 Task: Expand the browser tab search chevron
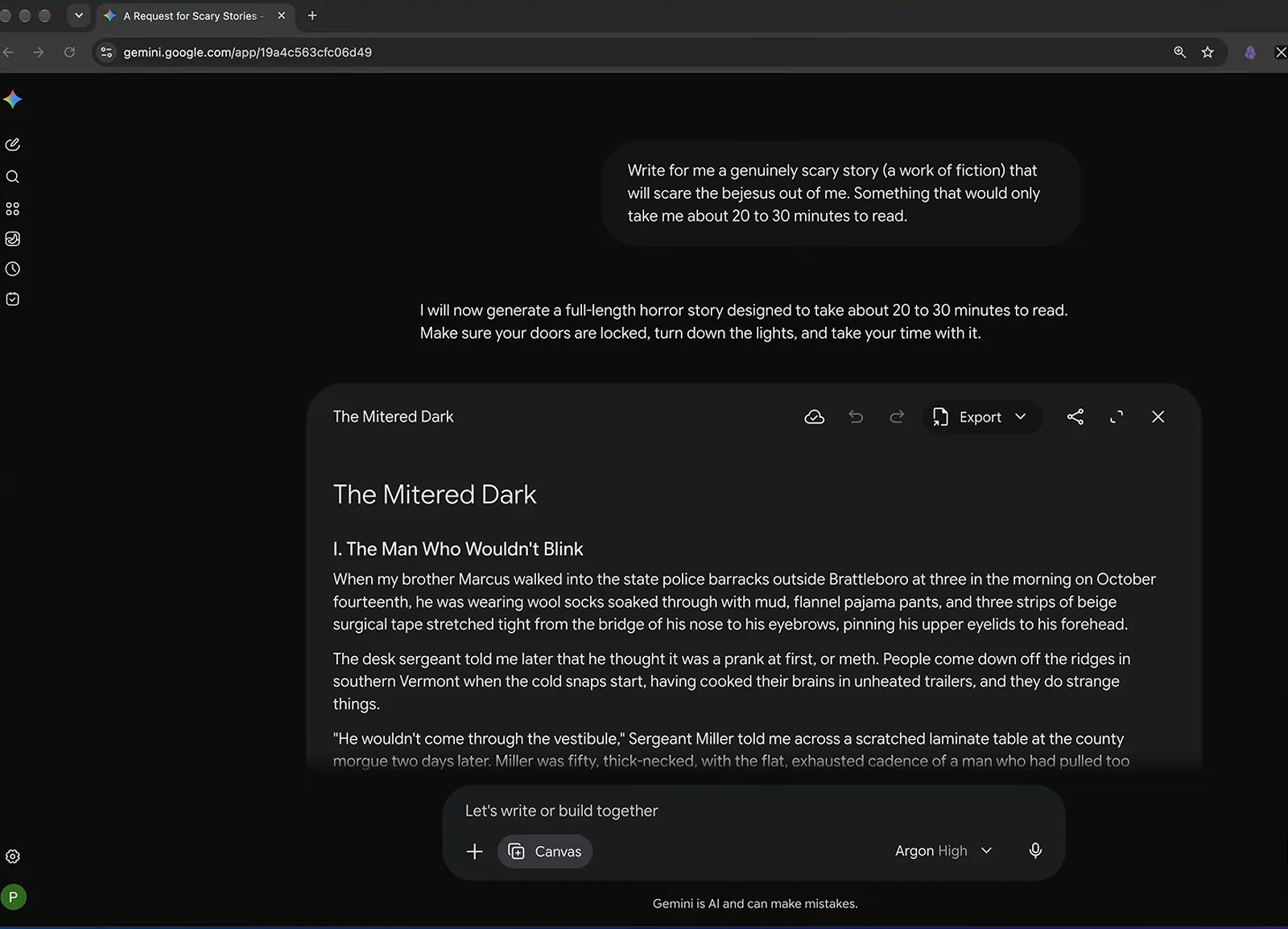[x=79, y=15]
